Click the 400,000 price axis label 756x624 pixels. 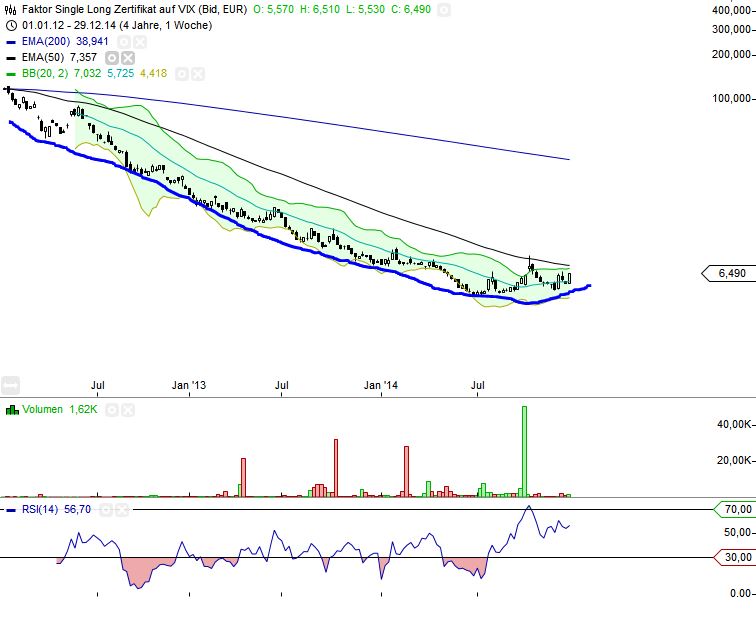click(x=731, y=10)
